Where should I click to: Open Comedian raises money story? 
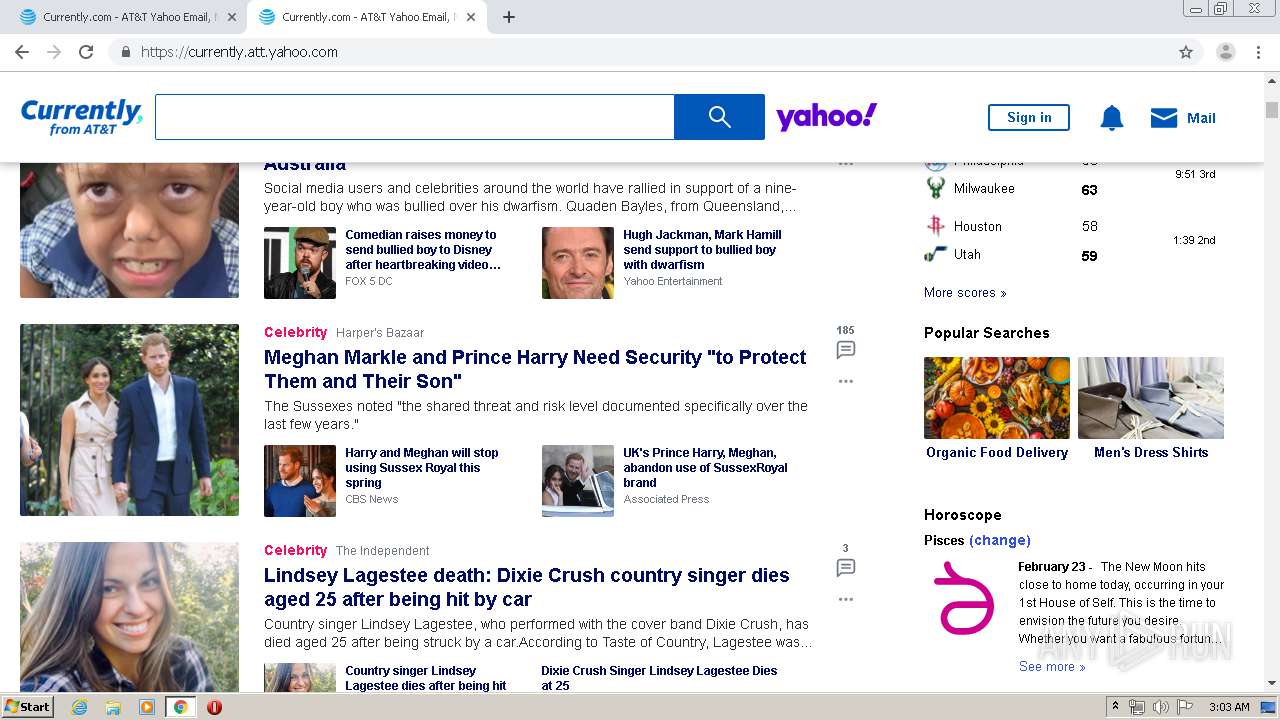coord(423,250)
